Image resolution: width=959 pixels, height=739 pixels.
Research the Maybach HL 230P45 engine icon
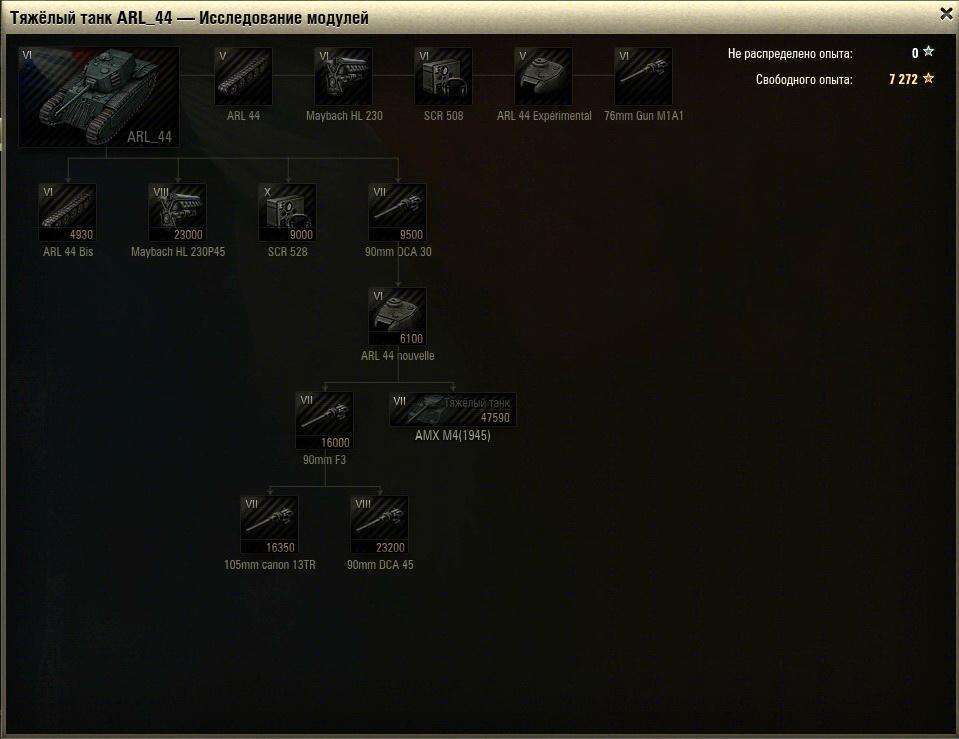pyautogui.click(x=177, y=212)
